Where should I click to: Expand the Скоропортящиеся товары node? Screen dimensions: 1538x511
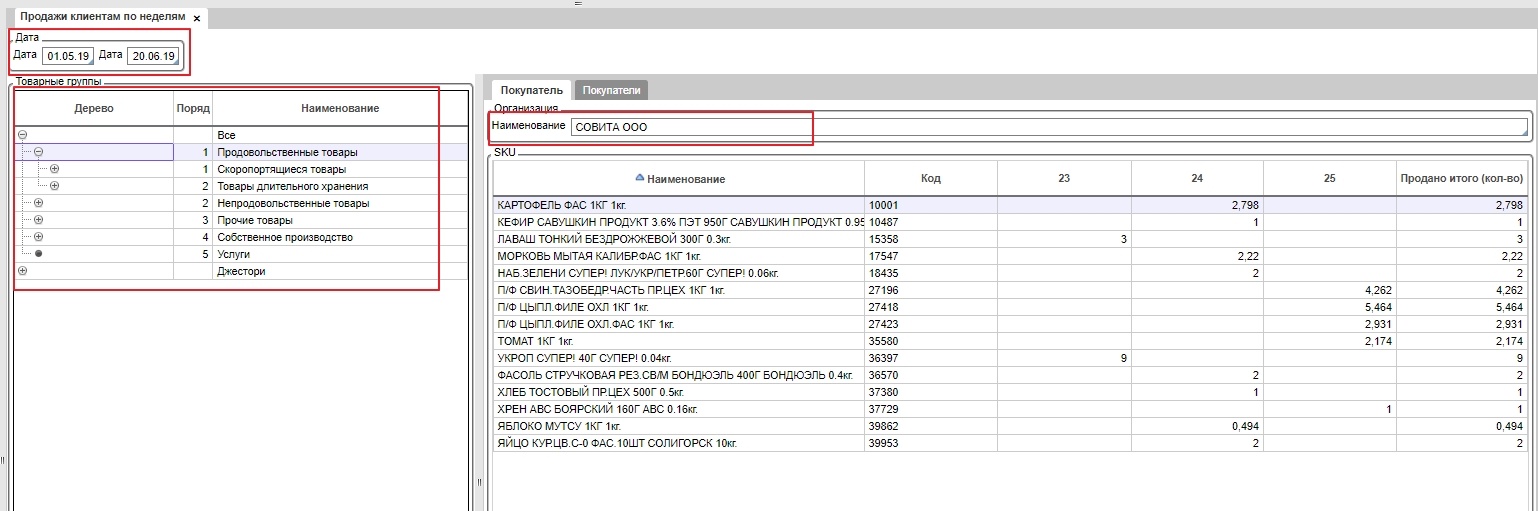[55, 169]
